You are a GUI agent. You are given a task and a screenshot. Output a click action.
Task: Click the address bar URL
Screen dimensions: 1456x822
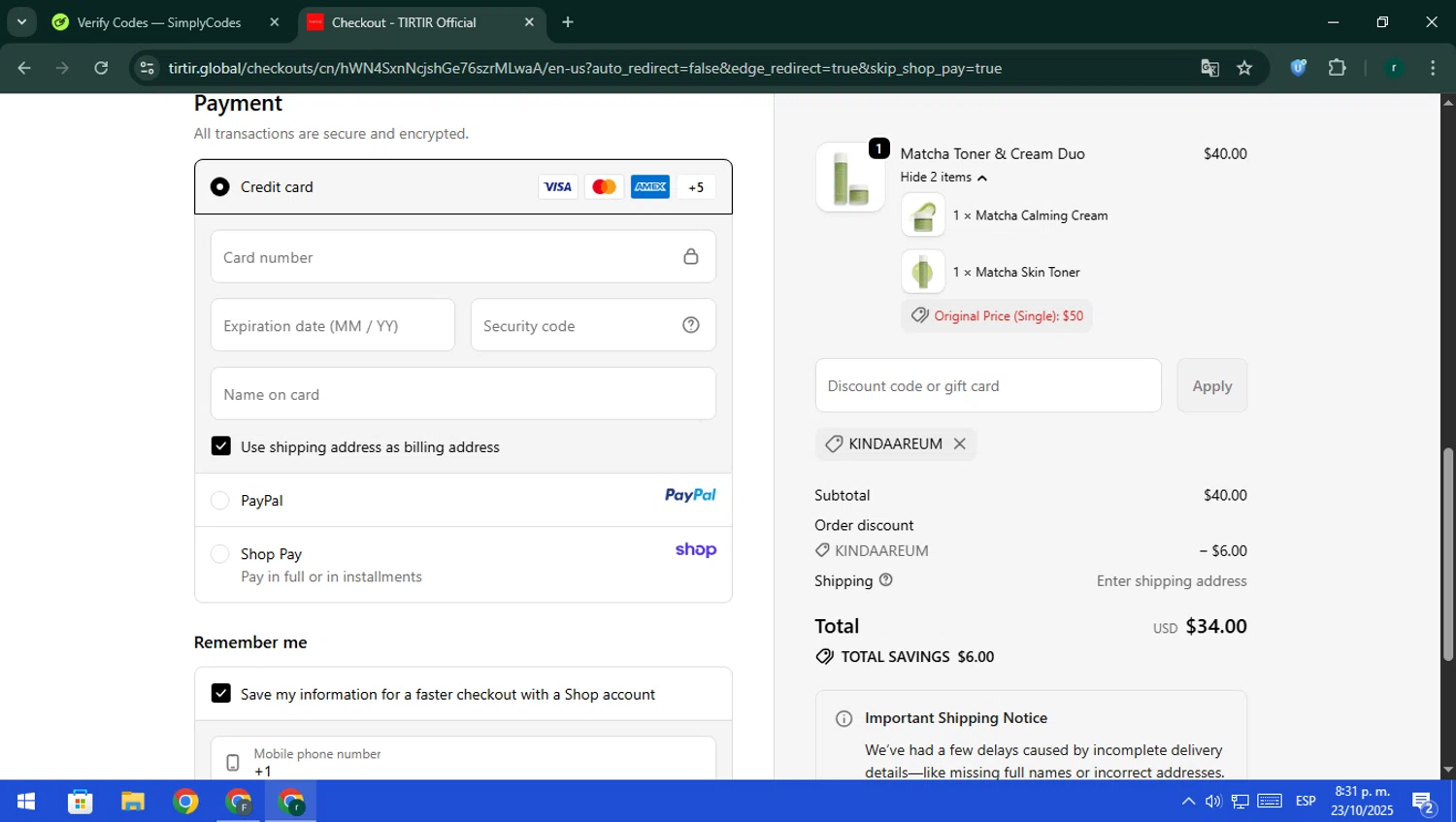584,68
